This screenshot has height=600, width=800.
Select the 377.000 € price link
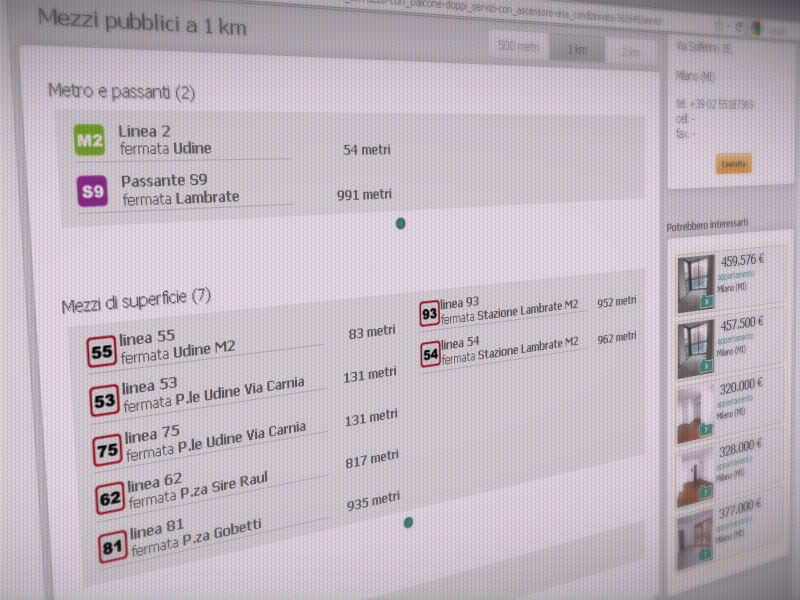click(739, 509)
